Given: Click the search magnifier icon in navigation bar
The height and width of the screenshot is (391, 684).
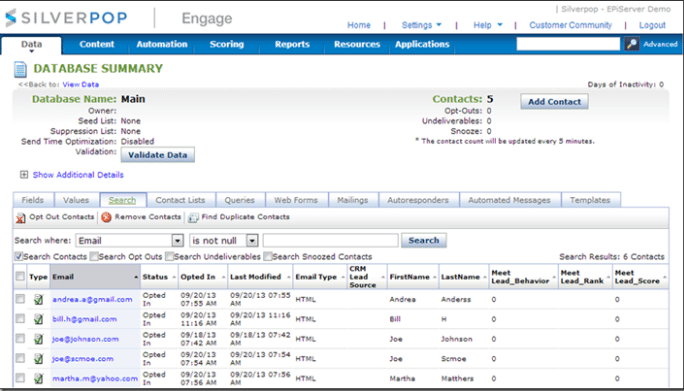Looking at the screenshot, I should 632,44.
